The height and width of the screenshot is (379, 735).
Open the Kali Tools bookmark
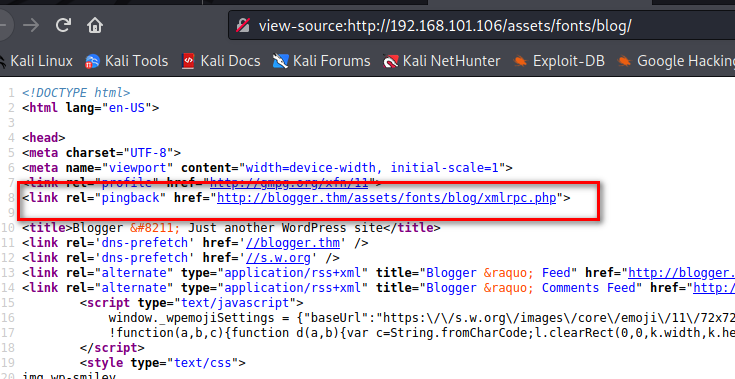click(127, 61)
